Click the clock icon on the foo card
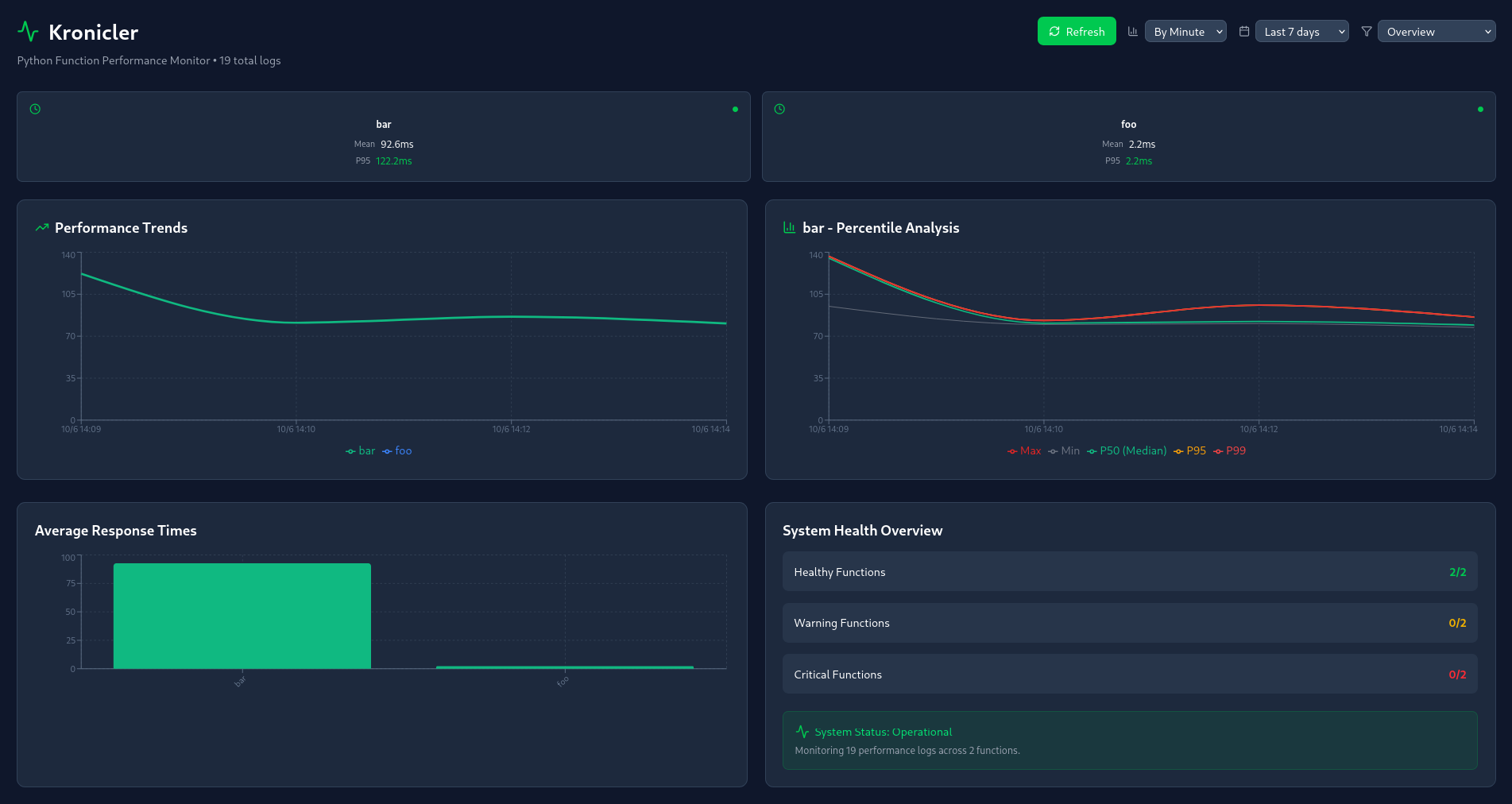The width and height of the screenshot is (1512, 804). 779,109
